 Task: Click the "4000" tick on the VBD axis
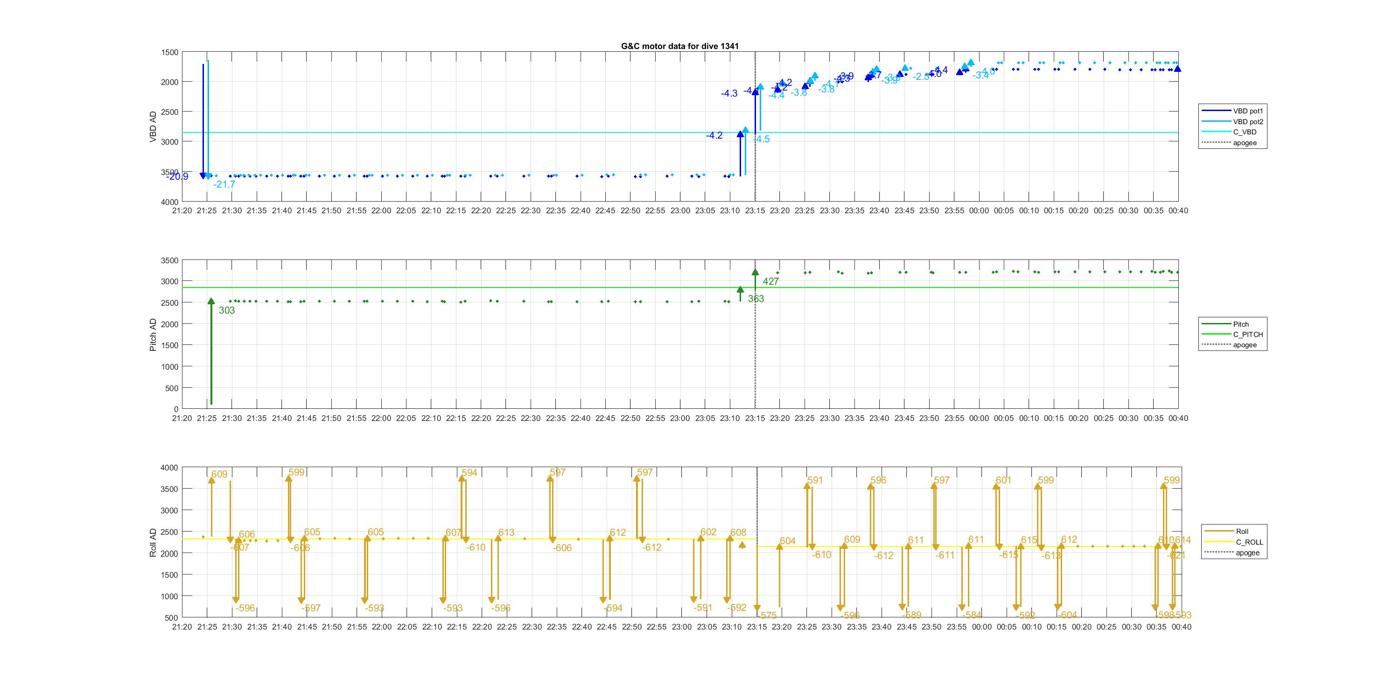170,202
